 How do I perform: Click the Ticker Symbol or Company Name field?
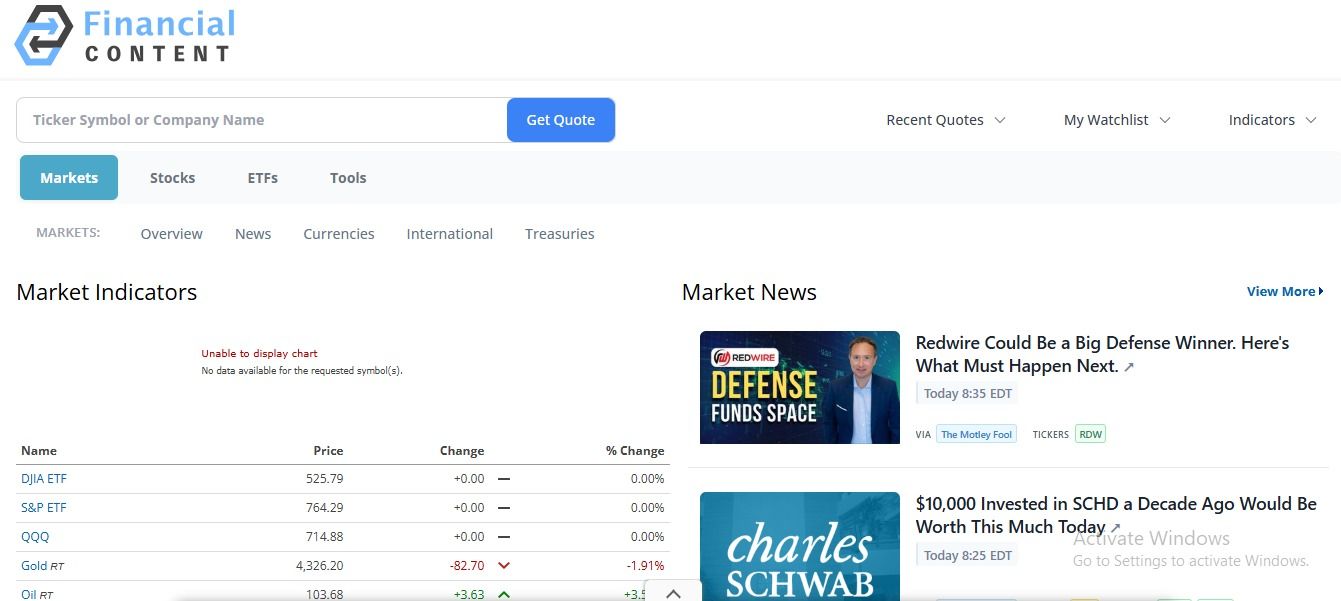(262, 120)
